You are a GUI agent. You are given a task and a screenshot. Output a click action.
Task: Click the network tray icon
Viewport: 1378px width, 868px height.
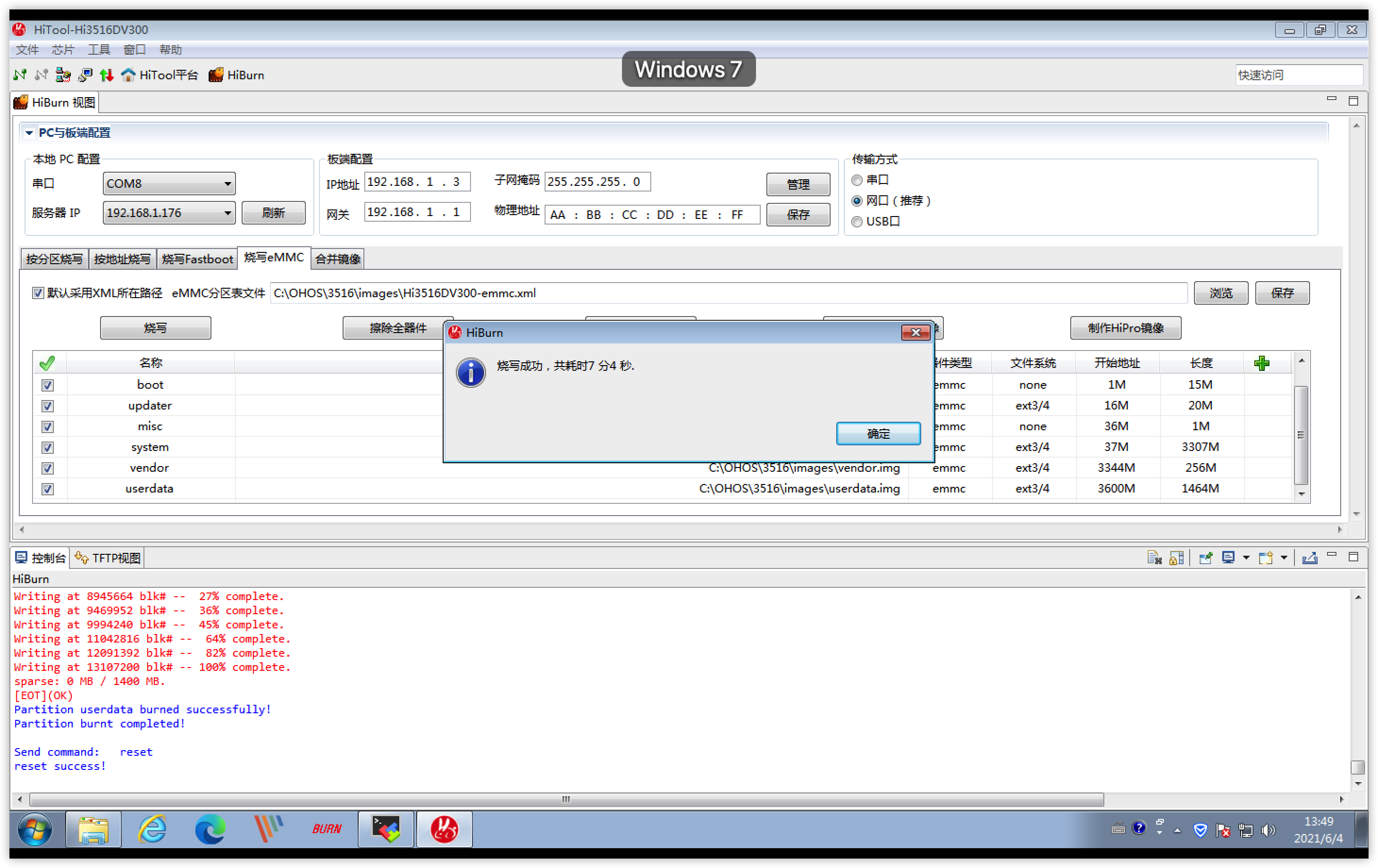(1246, 830)
